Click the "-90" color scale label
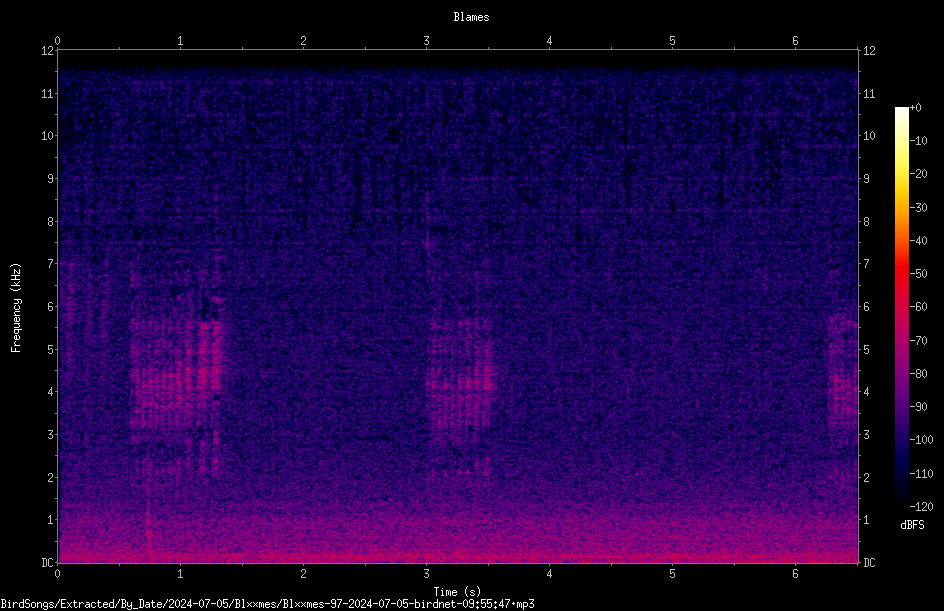This screenshot has height=611, width=944. click(x=918, y=407)
